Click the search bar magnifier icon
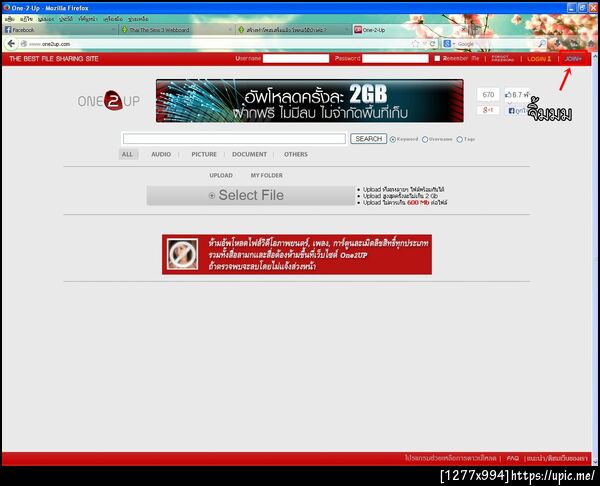 541,44
